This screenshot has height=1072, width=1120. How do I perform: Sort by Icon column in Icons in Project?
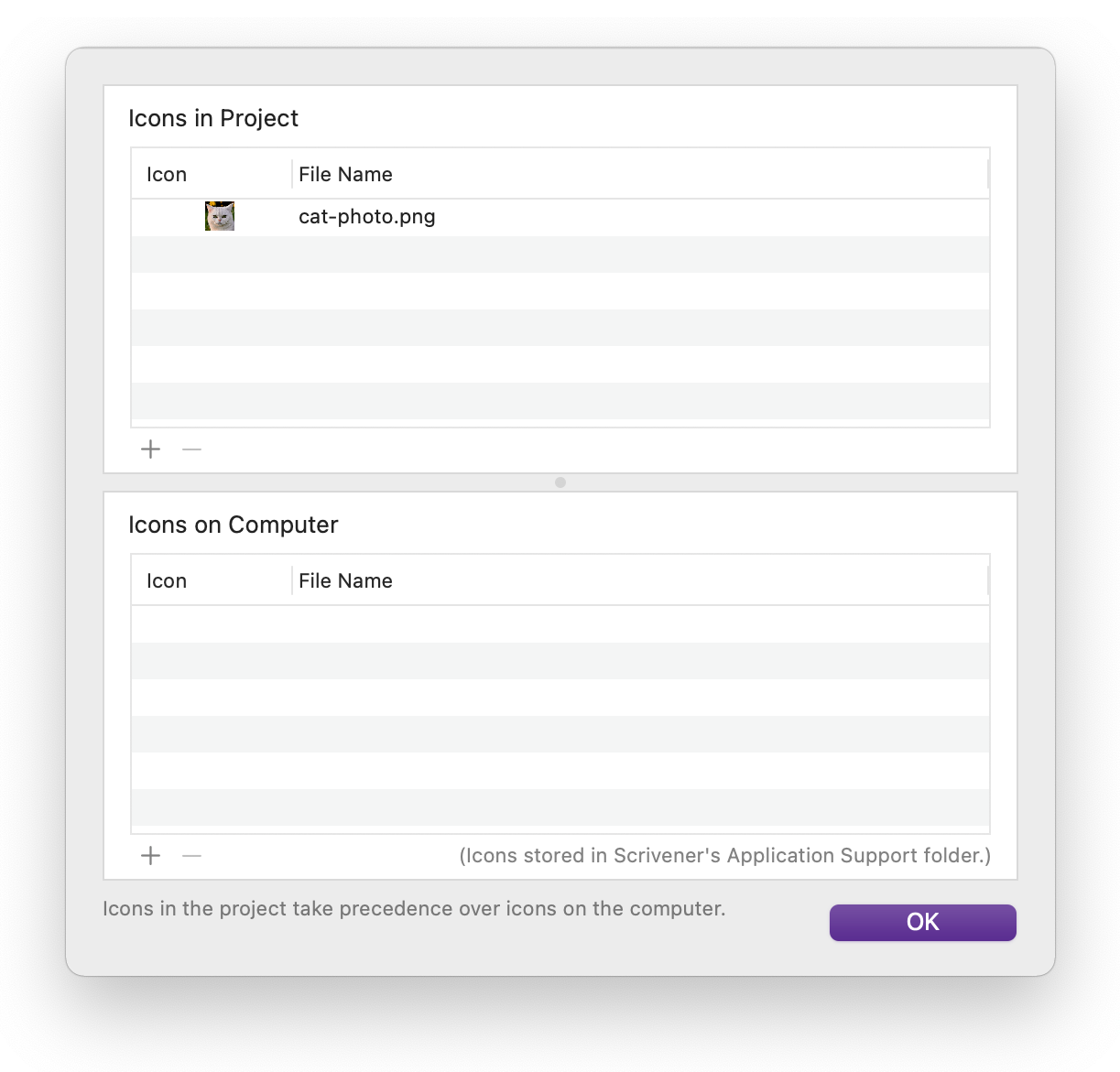point(167,174)
